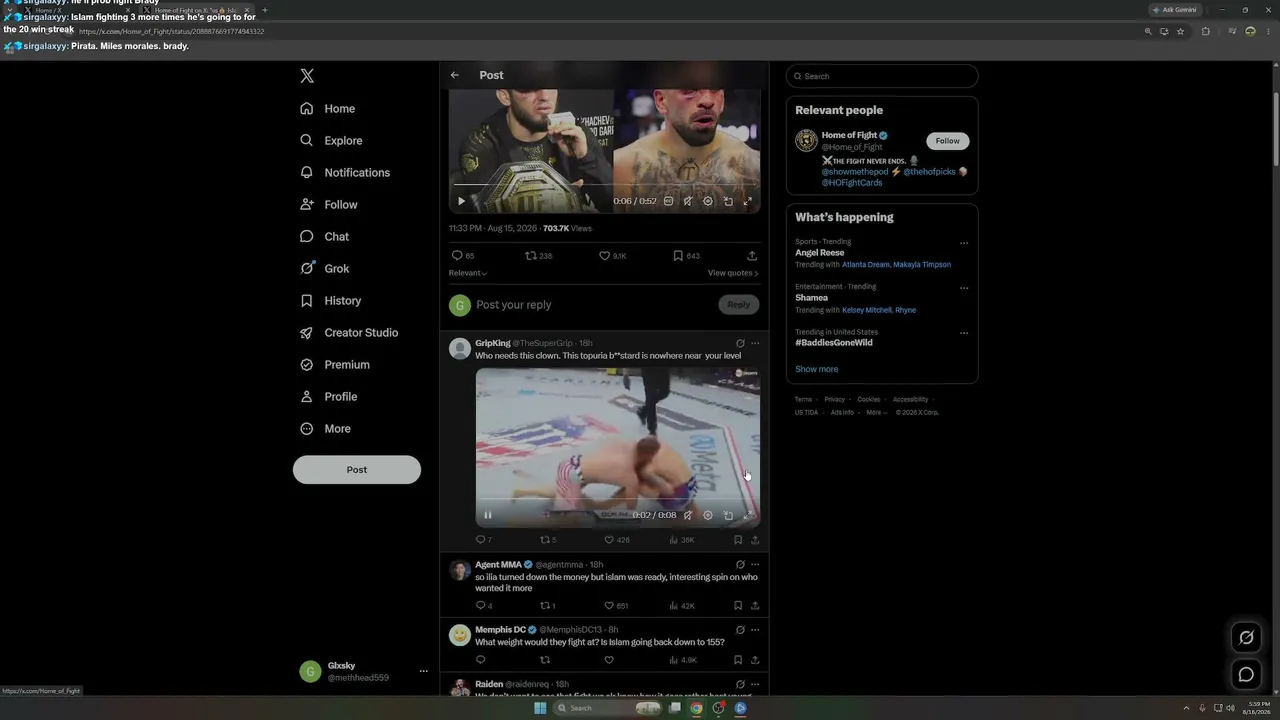Open Notifications in the X sidebar

tap(345, 173)
